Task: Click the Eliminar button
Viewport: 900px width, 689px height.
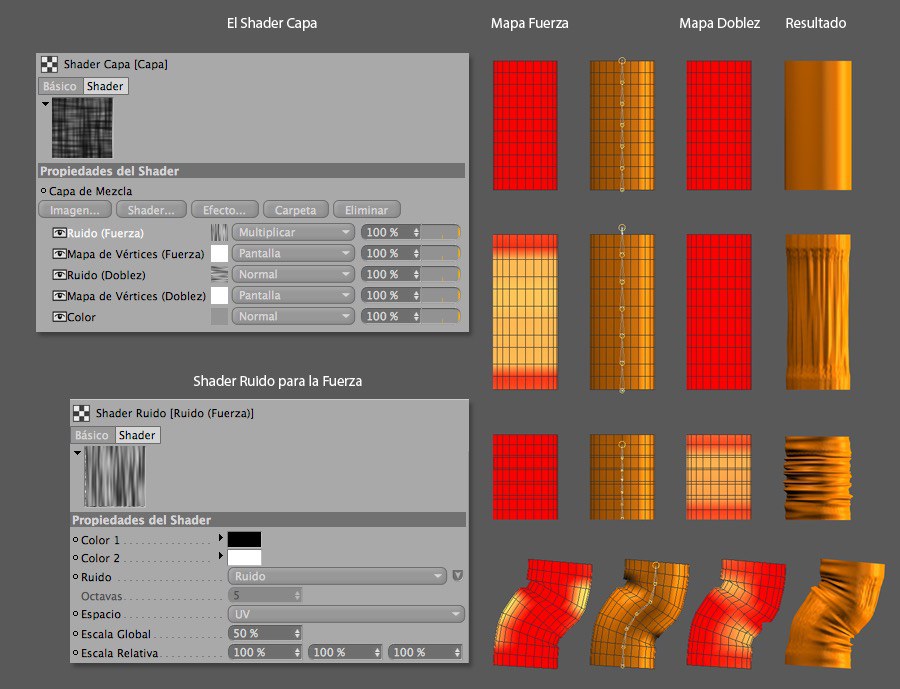Action: (366, 210)
